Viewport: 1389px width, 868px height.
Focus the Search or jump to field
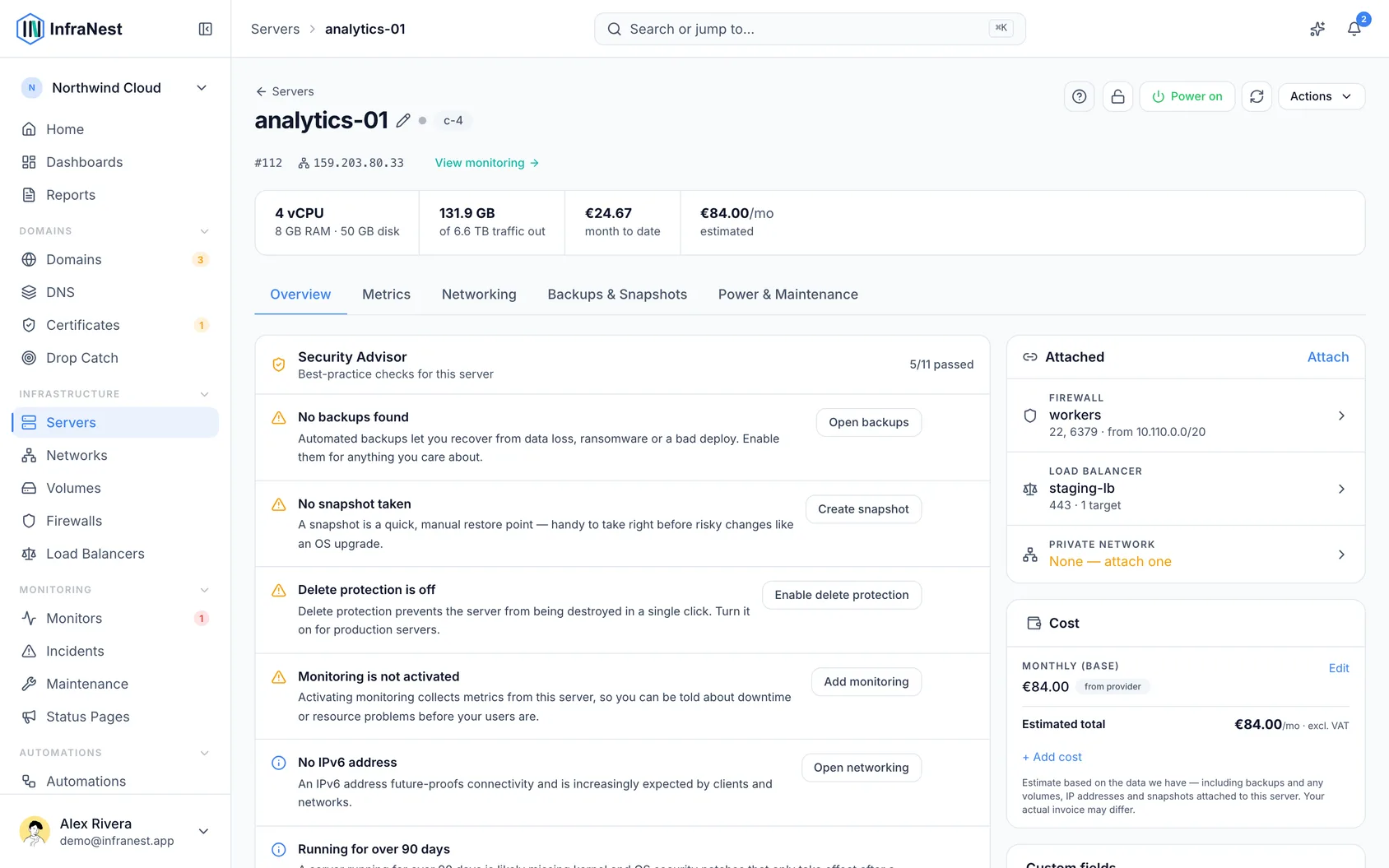pos(810,29)
